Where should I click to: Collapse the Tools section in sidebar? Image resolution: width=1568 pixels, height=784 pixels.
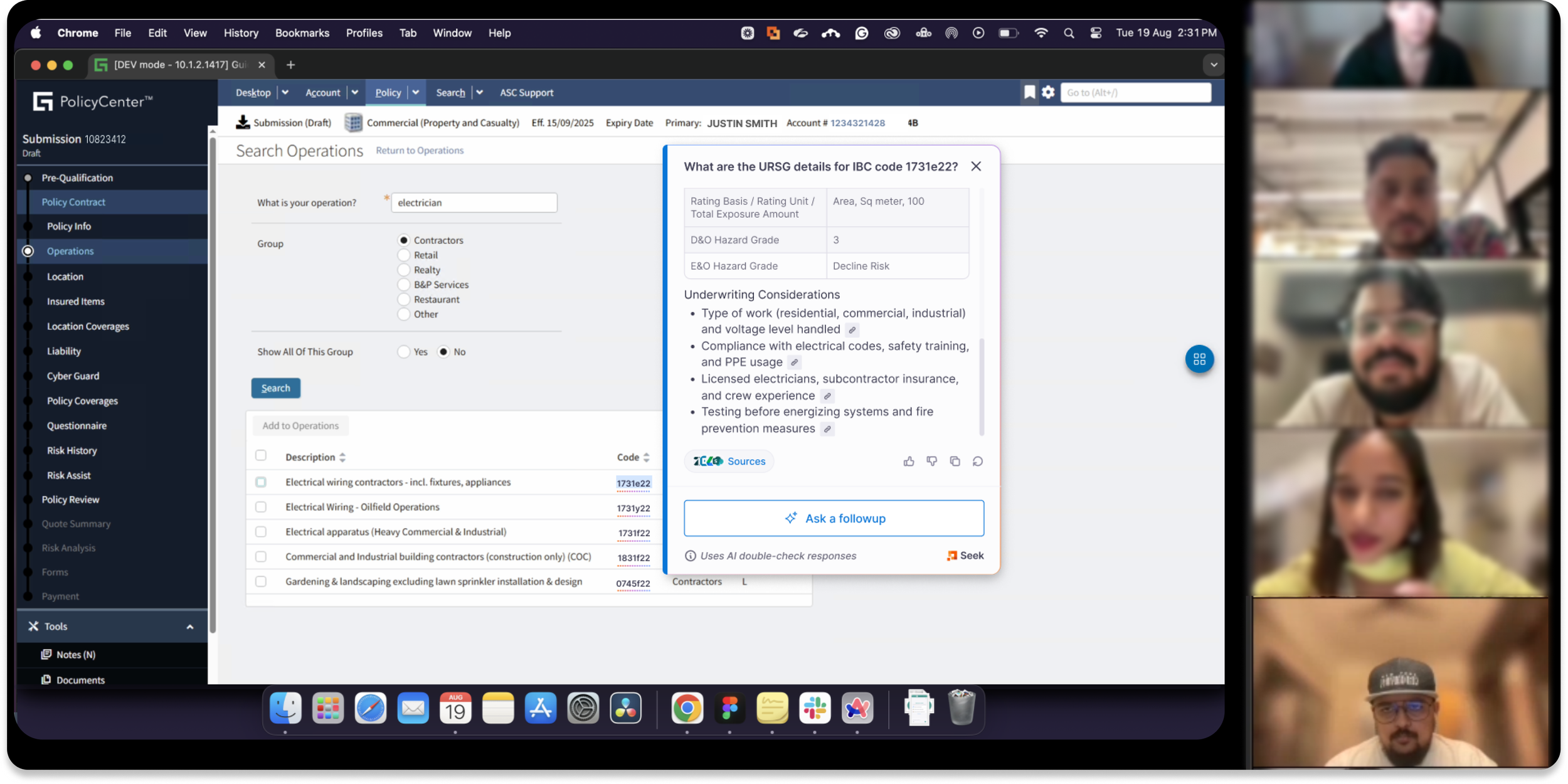click(189, 627)
